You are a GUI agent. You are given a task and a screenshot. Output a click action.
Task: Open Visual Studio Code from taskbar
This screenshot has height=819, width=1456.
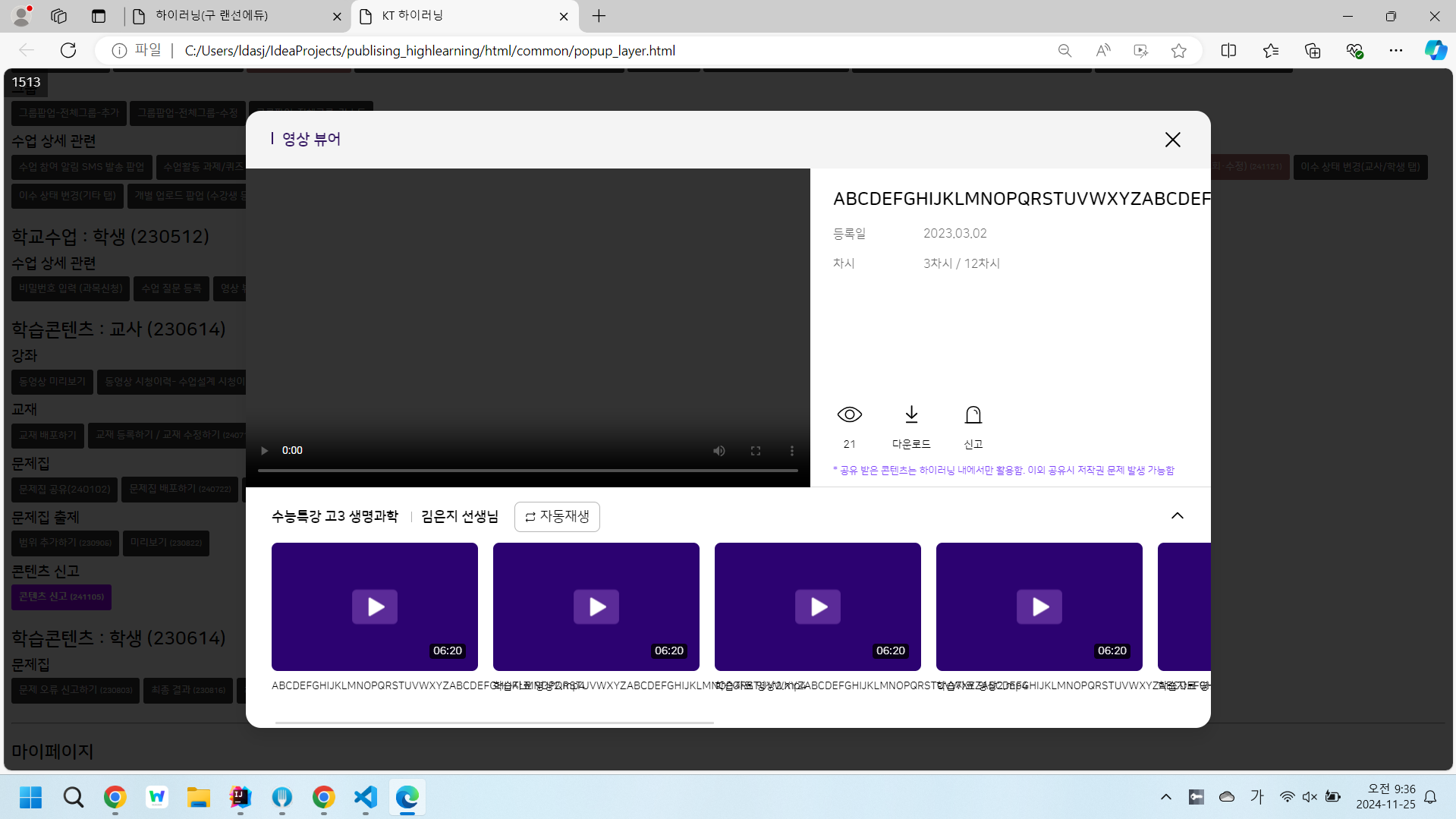pyautogui.click(x=365, y=797)
